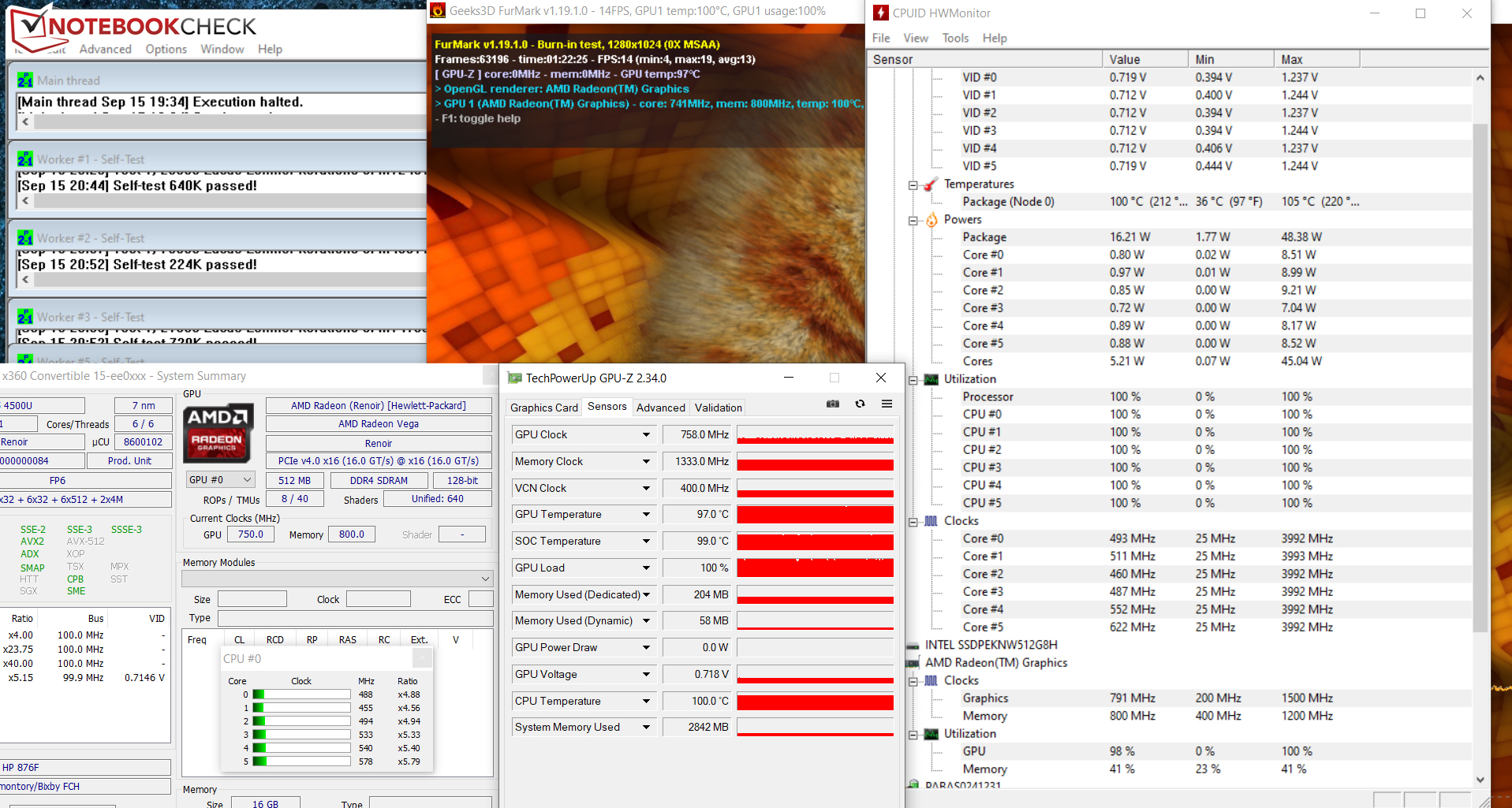Click the Worker #2 Self-Test window icon

pos(25,238)
